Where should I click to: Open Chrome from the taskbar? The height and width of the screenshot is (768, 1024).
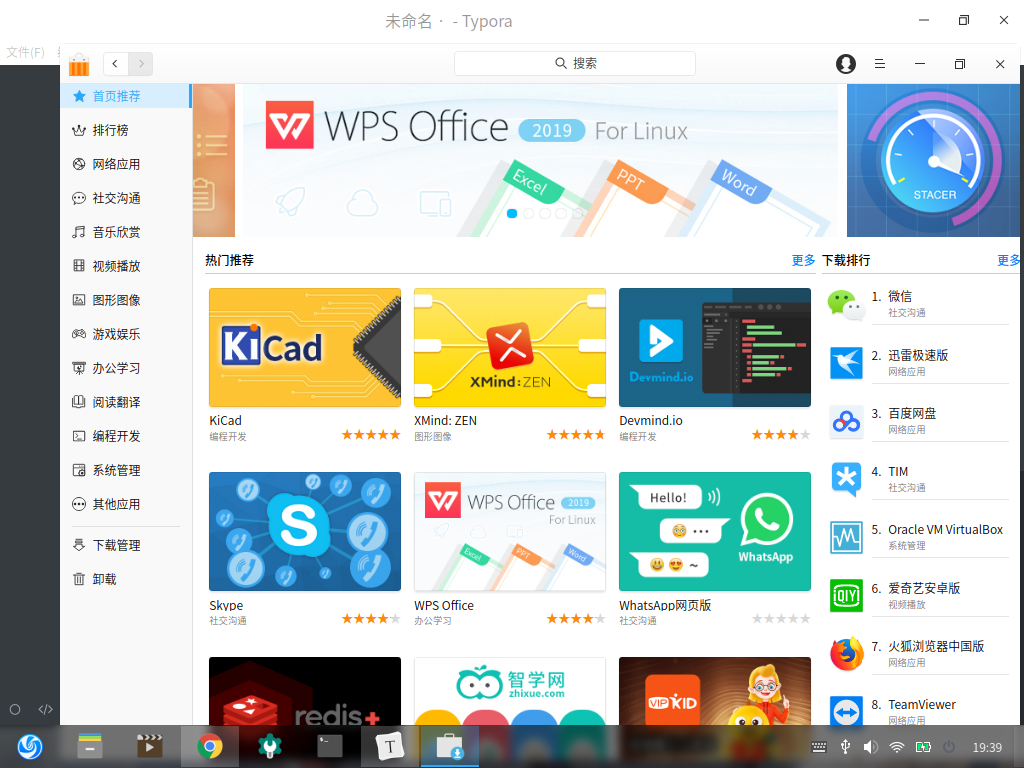[x=209, y=746]
